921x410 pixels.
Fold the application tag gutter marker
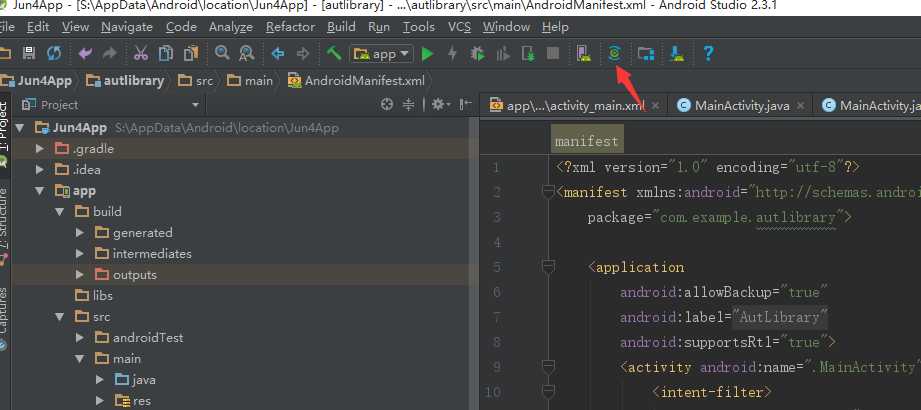(x=549, y=267)
